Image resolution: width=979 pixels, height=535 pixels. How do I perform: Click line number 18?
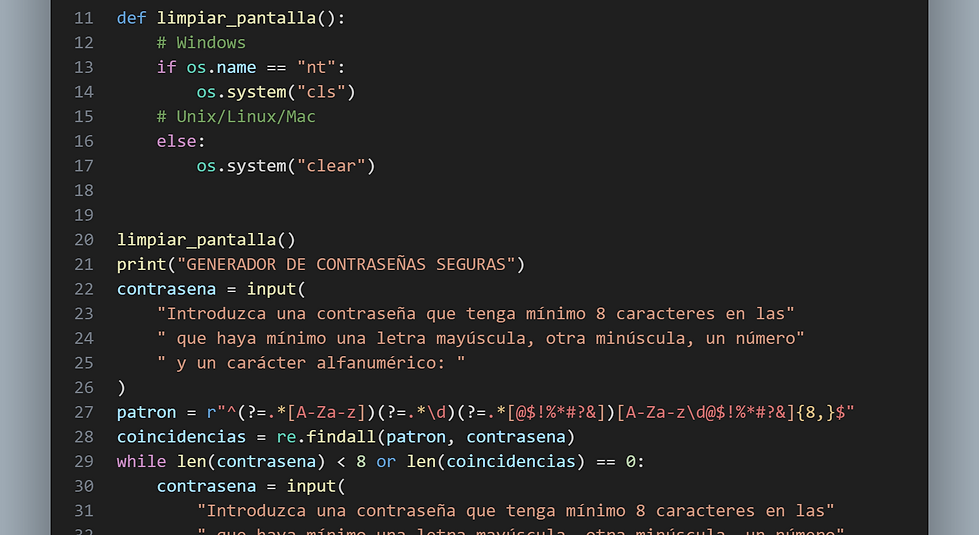(84, 190)
